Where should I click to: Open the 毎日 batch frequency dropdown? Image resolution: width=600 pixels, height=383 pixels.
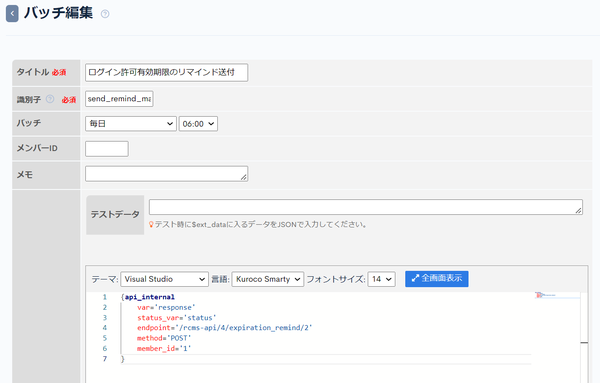[131, 124]
